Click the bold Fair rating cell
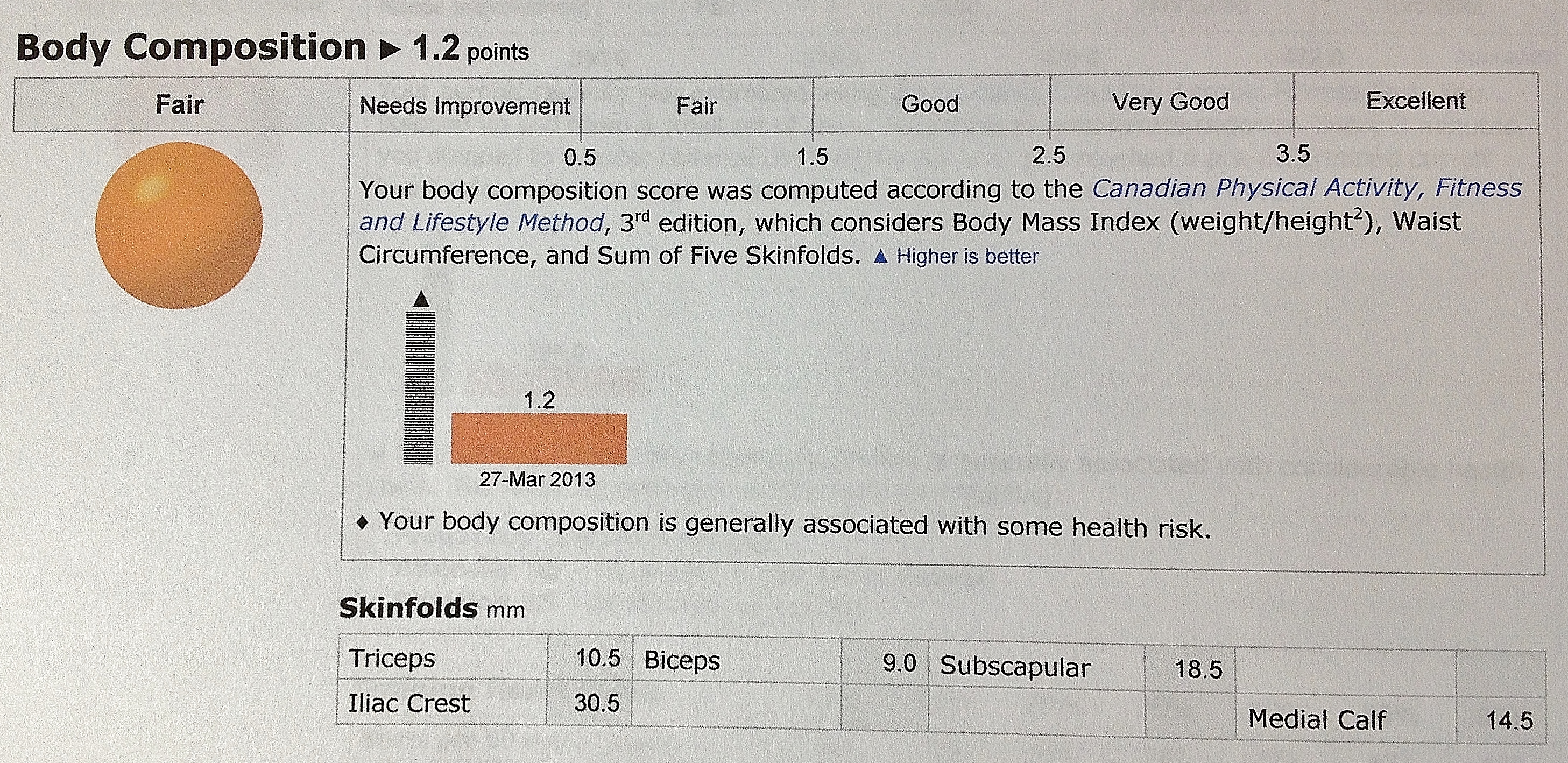This screenshot has height=763, width=1568. 180,104
